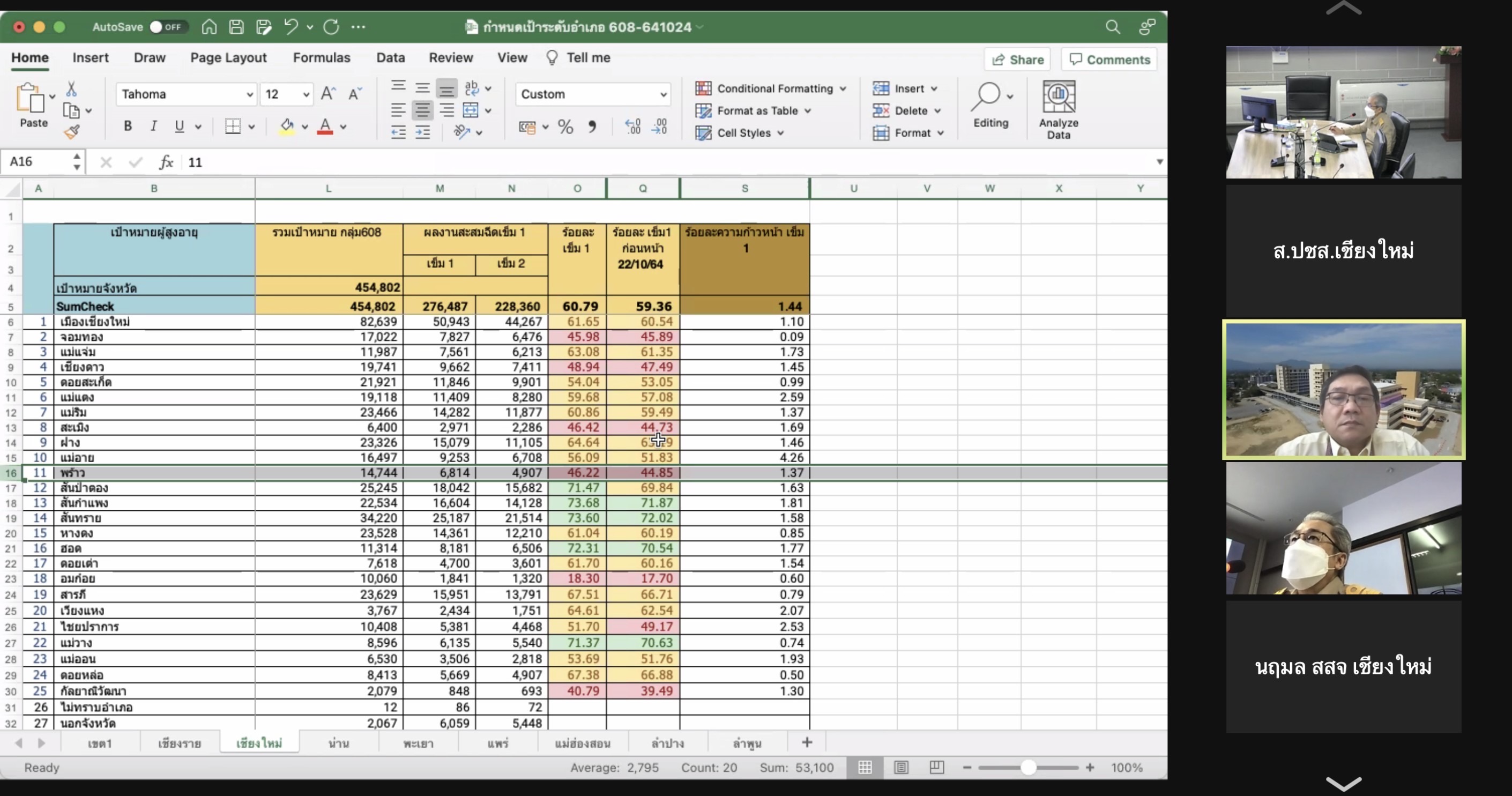1512x796 pixels.
Task: Click the Insert Function fx icon
Action: point(166,162)
